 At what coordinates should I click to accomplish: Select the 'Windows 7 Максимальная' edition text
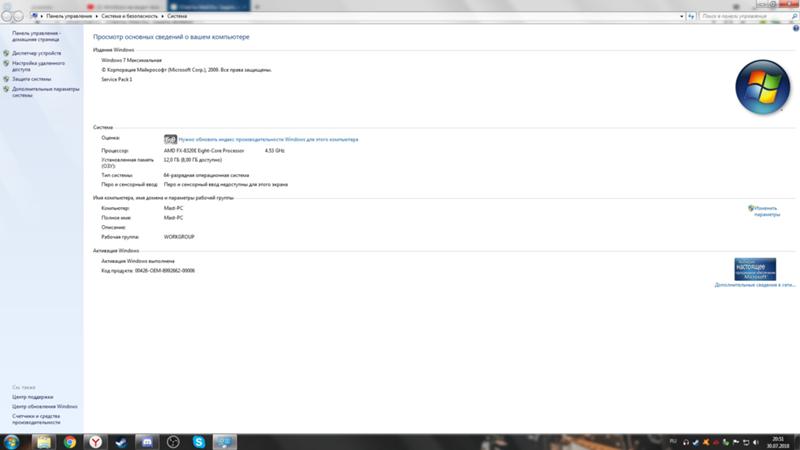(131, 60)
